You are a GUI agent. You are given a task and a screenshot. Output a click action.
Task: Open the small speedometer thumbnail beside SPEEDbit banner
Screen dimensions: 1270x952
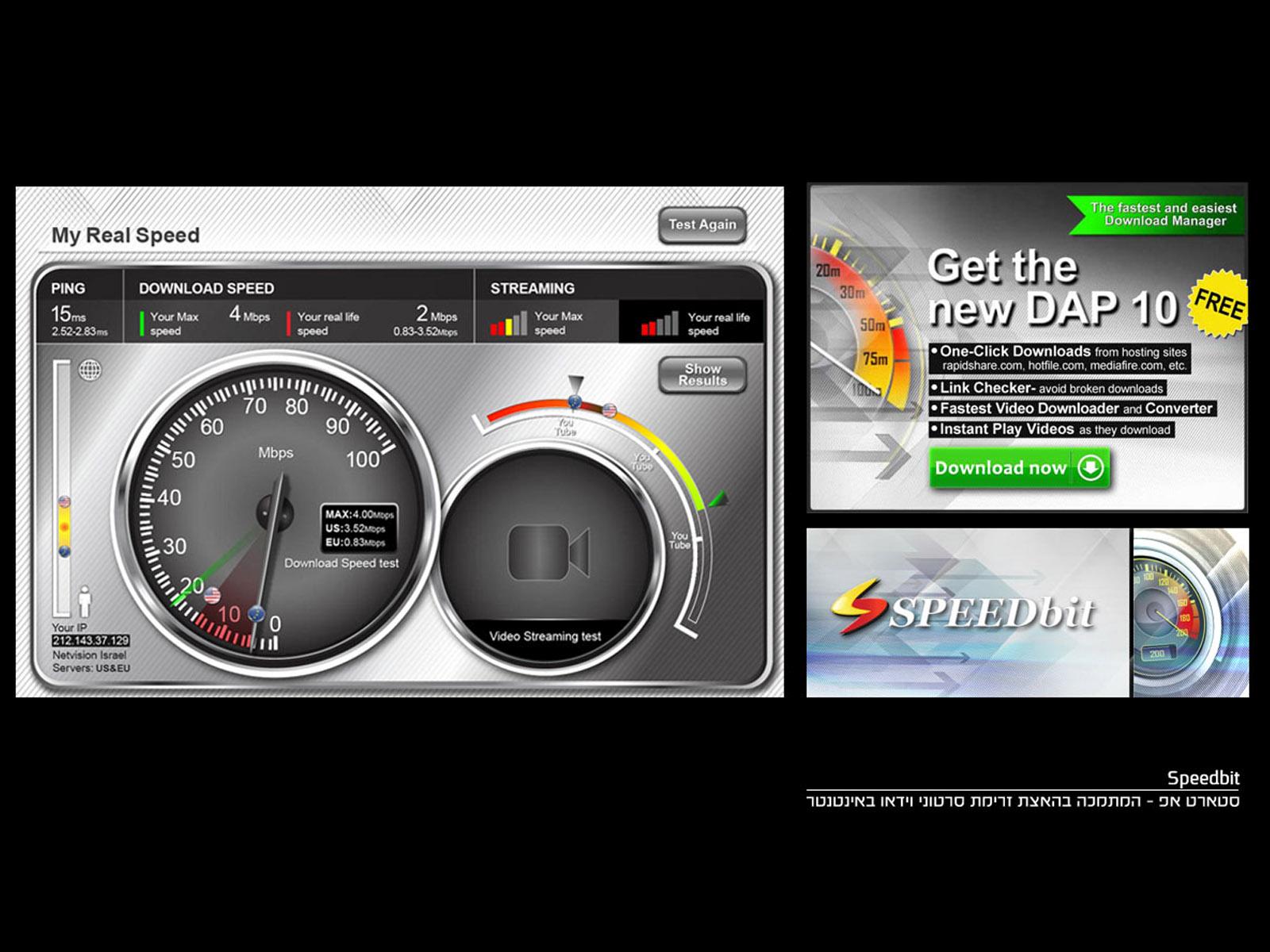[x=1191, y=612]
